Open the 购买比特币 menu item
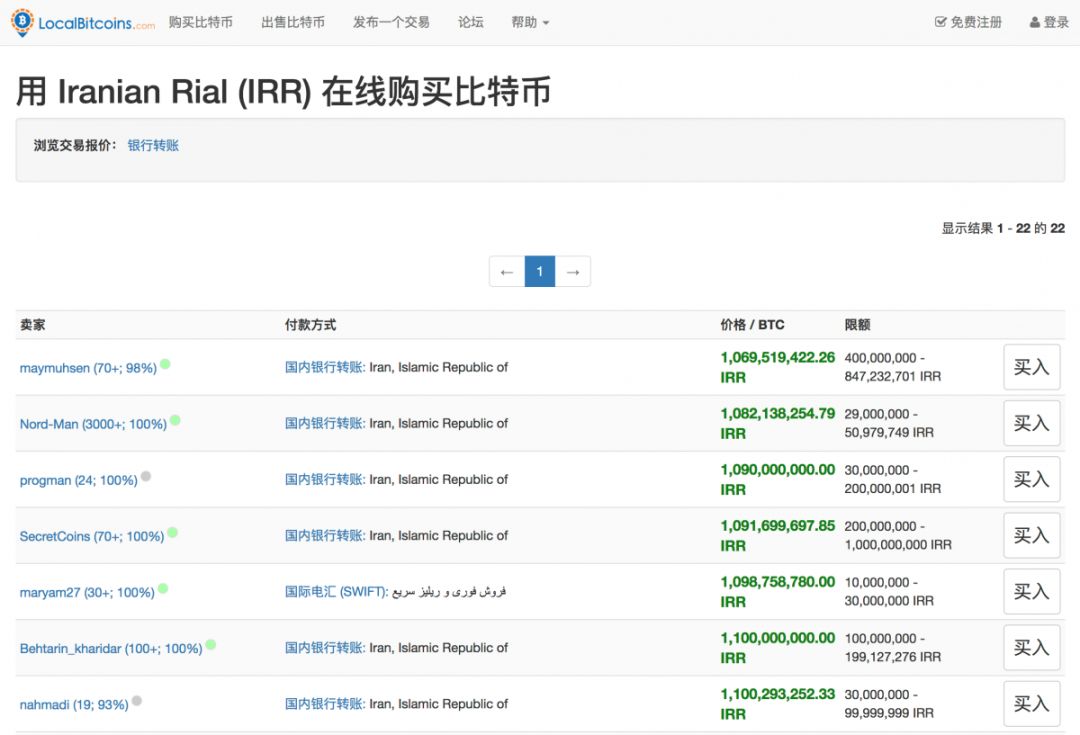The height and width of the screenshot is (735, 1080). coord(200,23)
